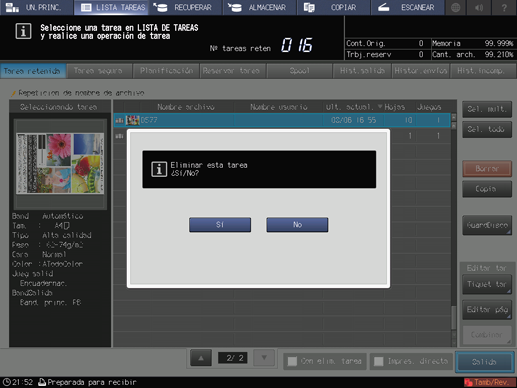This screenshot has width=517, height=388.
Task: Click the Sel. mult. button
Action: tap(487, 109)
